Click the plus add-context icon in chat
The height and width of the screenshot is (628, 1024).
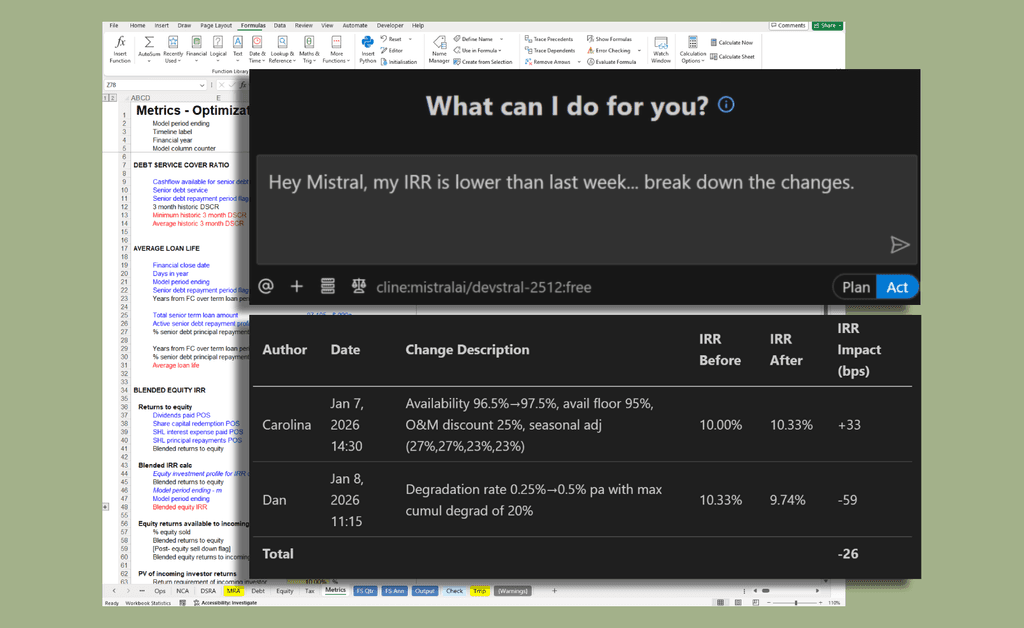pos(296,287)
